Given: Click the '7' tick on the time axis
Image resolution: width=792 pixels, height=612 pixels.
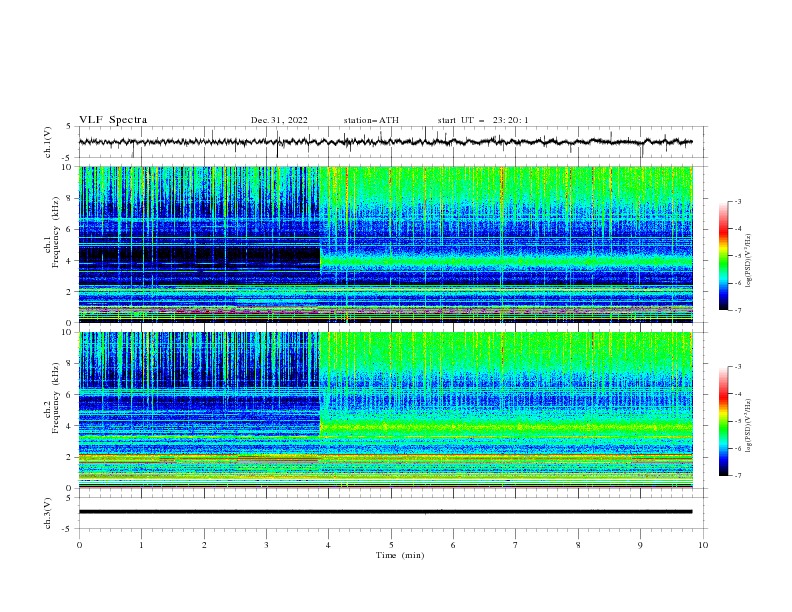Looking at the screenshot, I should 516,545.
